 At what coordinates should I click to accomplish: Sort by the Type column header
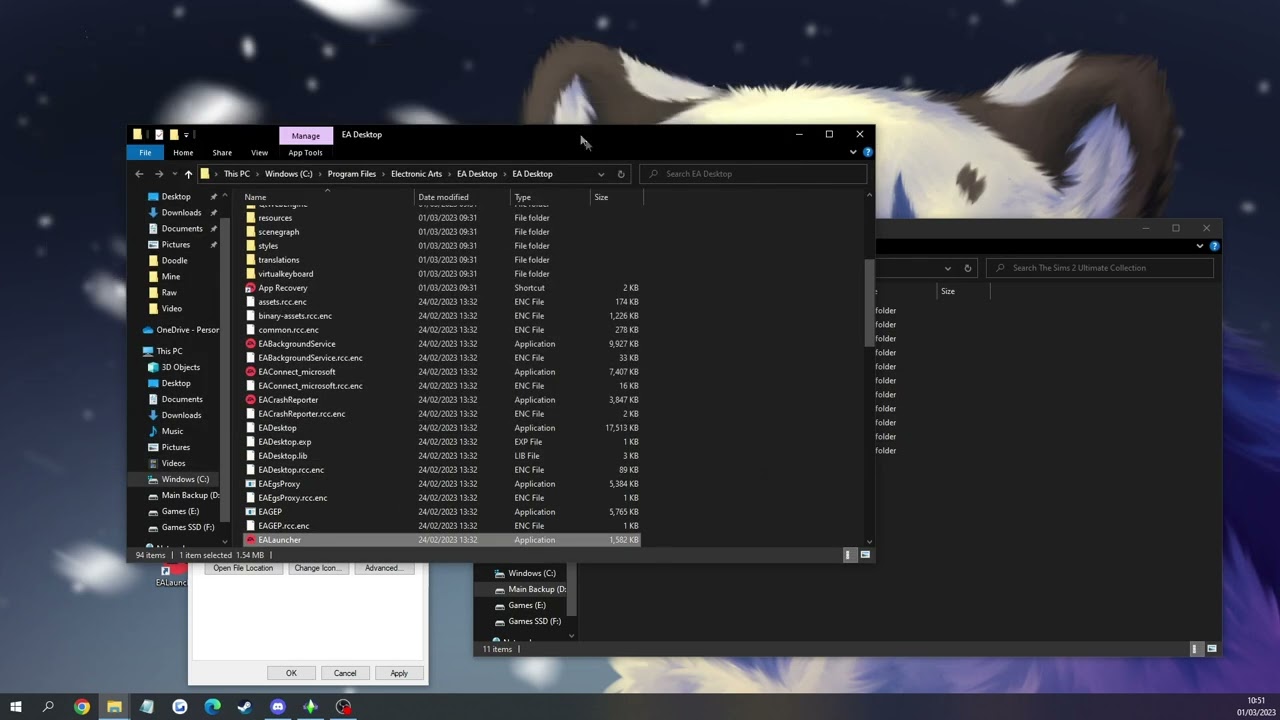(x=550, y=197)
